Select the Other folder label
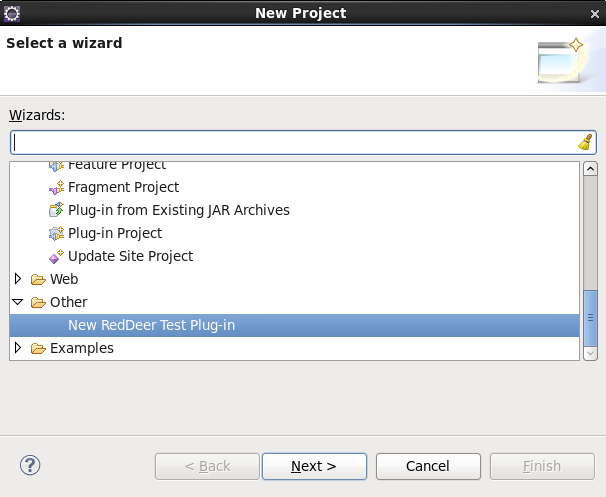This screenshot has width=606, height=497. [x=69, y=302]
